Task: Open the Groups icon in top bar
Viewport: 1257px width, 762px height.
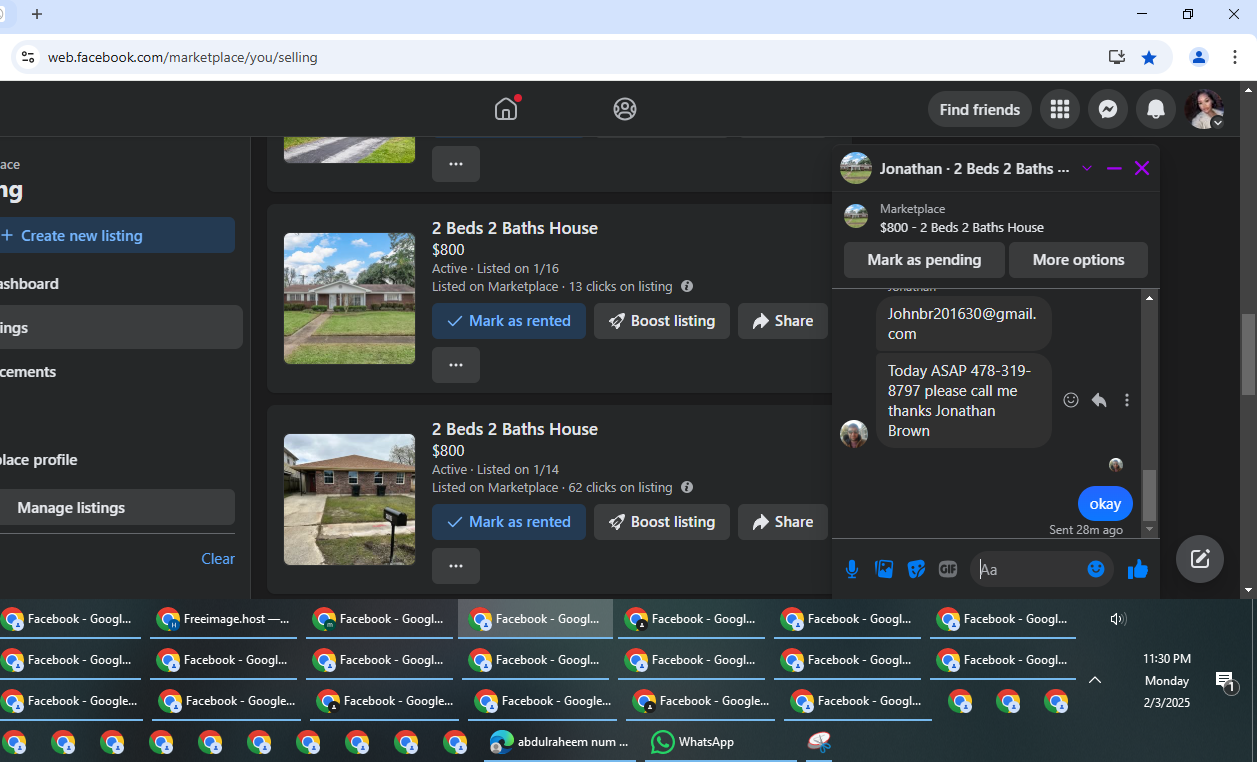Action: pyautogui.click(x=625, y=109)
